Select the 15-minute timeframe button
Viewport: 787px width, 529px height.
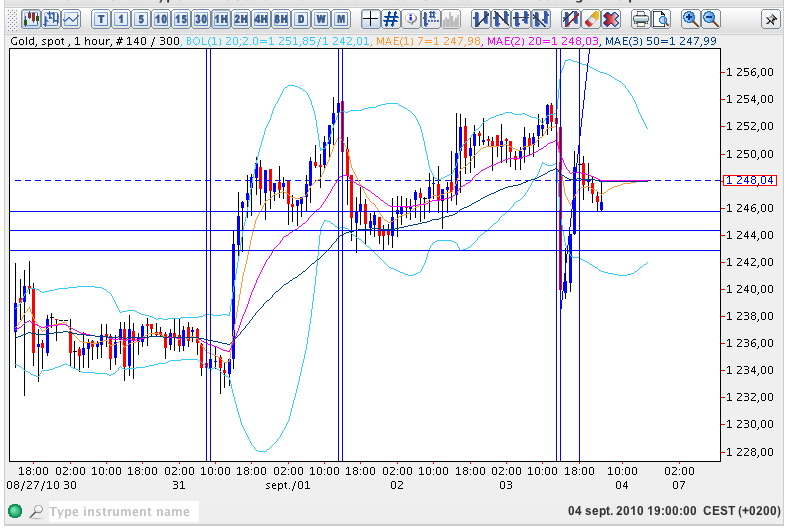click(181, 19)
